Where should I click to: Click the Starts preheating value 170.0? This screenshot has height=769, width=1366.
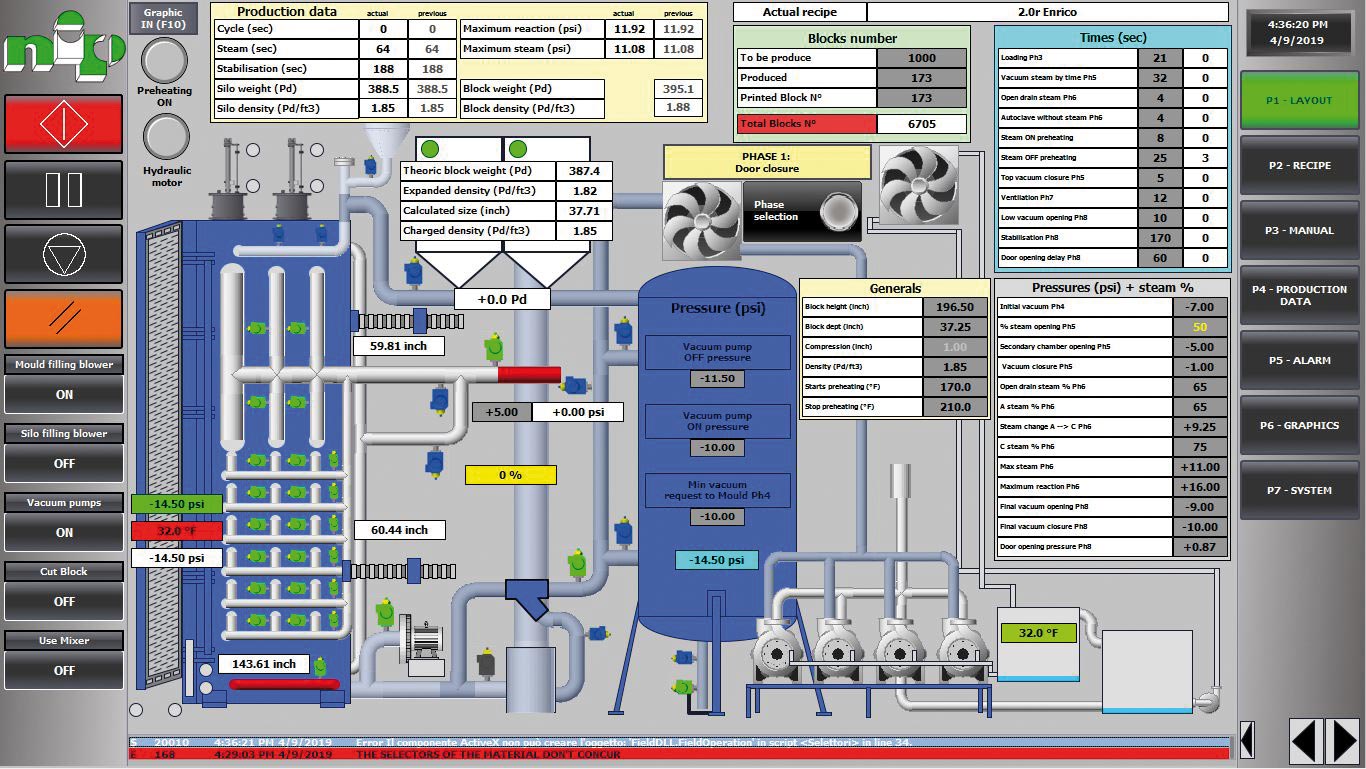pos(955,387)
